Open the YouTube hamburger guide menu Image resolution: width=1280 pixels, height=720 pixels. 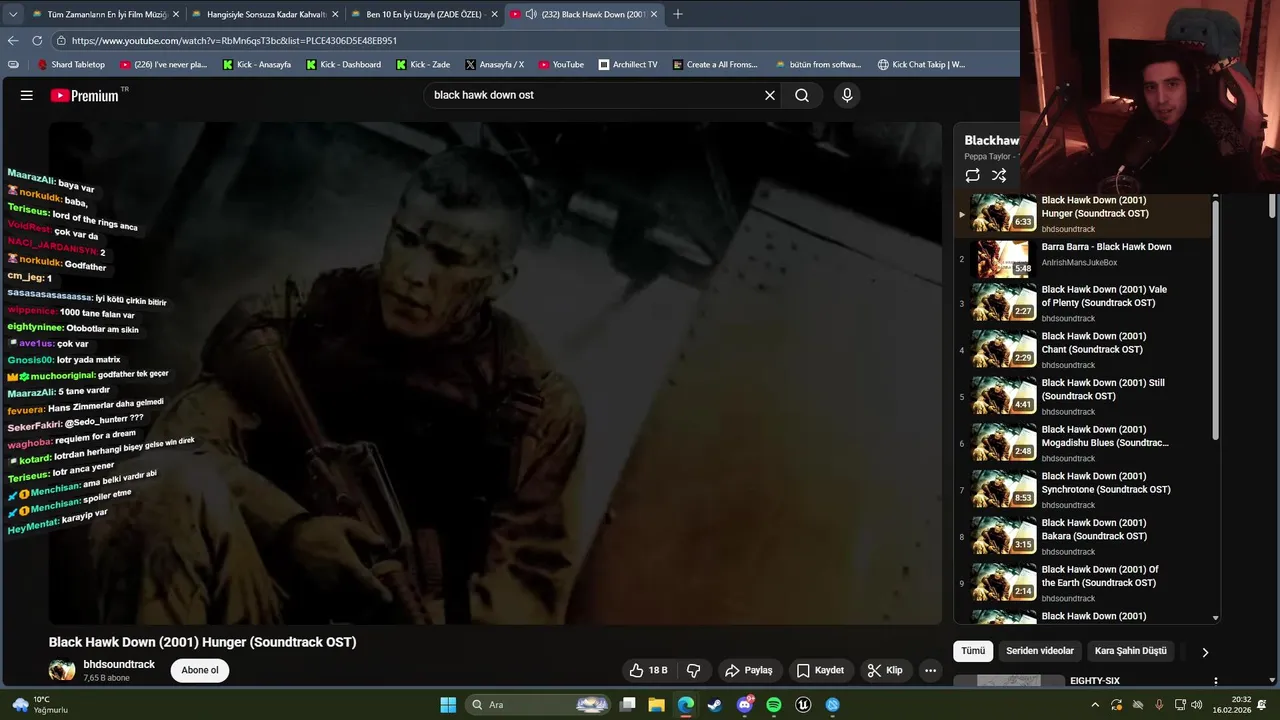tap(27, 95)
